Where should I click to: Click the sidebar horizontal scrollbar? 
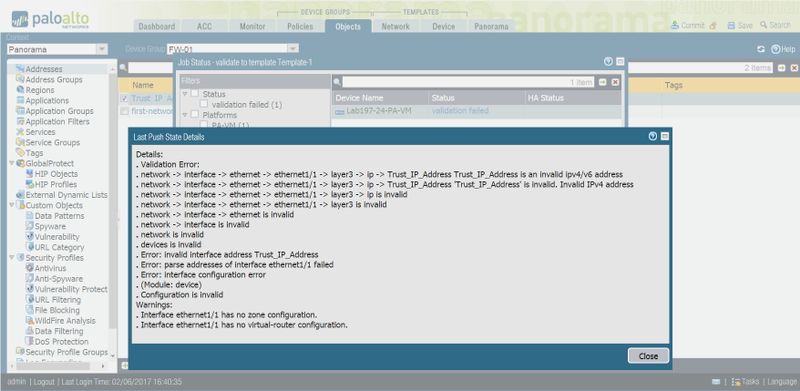53,366
